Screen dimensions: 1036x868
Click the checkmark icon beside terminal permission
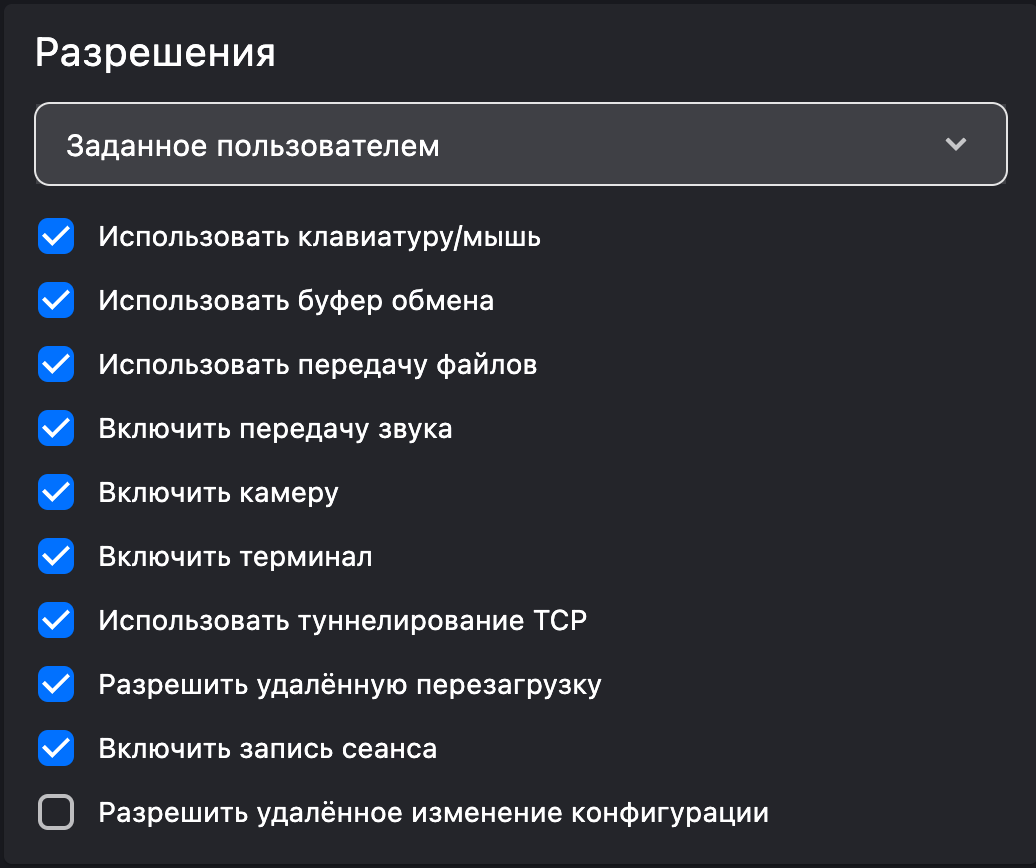coord(56,557)
